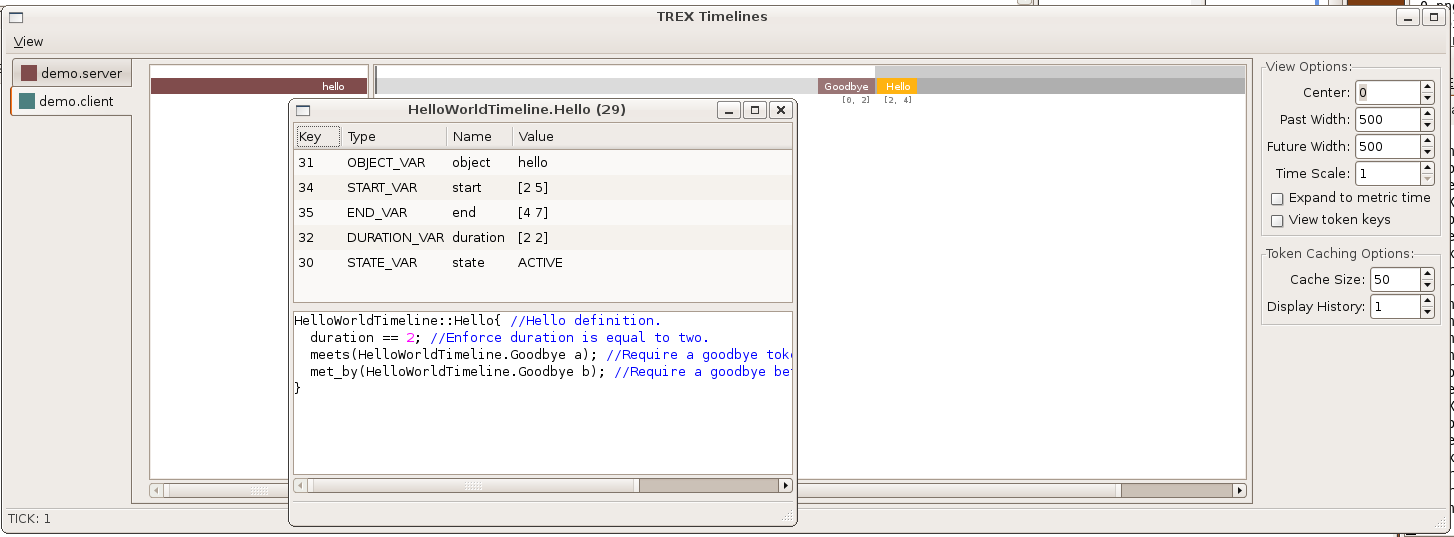Click the Time Scale input field
The height and width of the screenshot is (537, 1454).
[1388, 173]
